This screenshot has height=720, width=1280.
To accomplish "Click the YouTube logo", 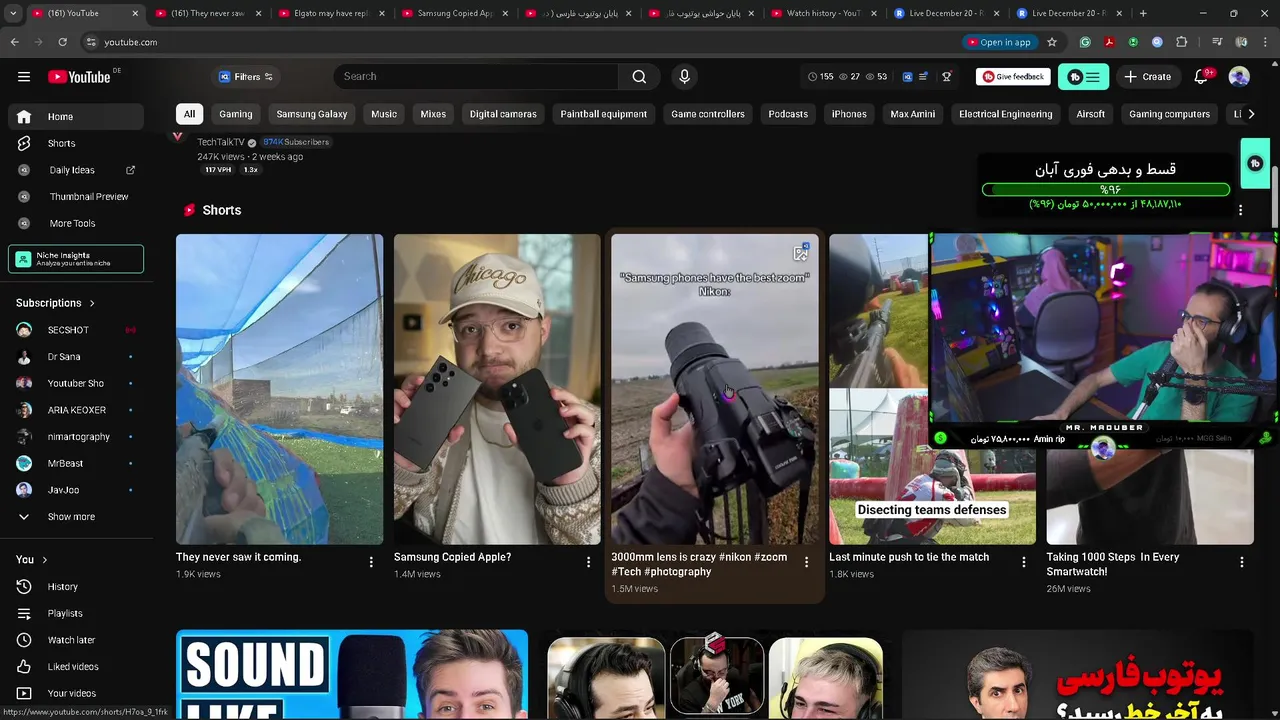I will point(79,77).
